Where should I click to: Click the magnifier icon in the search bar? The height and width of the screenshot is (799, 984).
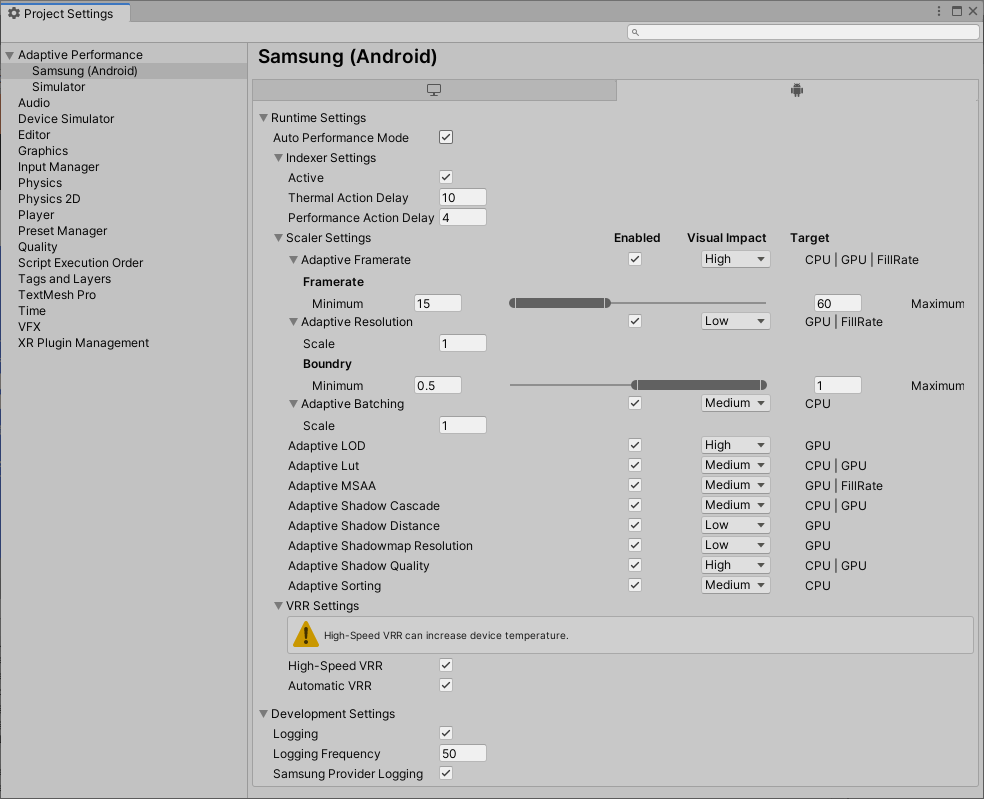pos(634,31)
